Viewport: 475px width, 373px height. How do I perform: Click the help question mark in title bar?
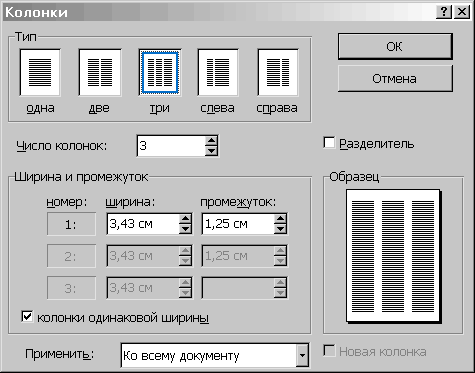444,12
